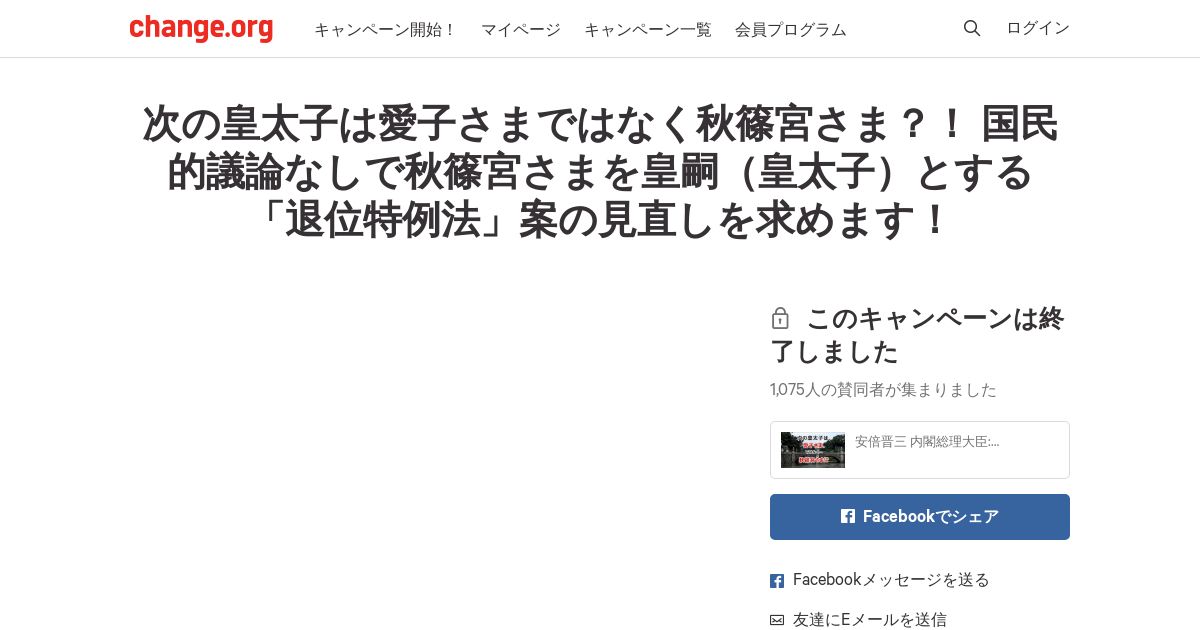Open the search magnifier icon

coord(972,28)
